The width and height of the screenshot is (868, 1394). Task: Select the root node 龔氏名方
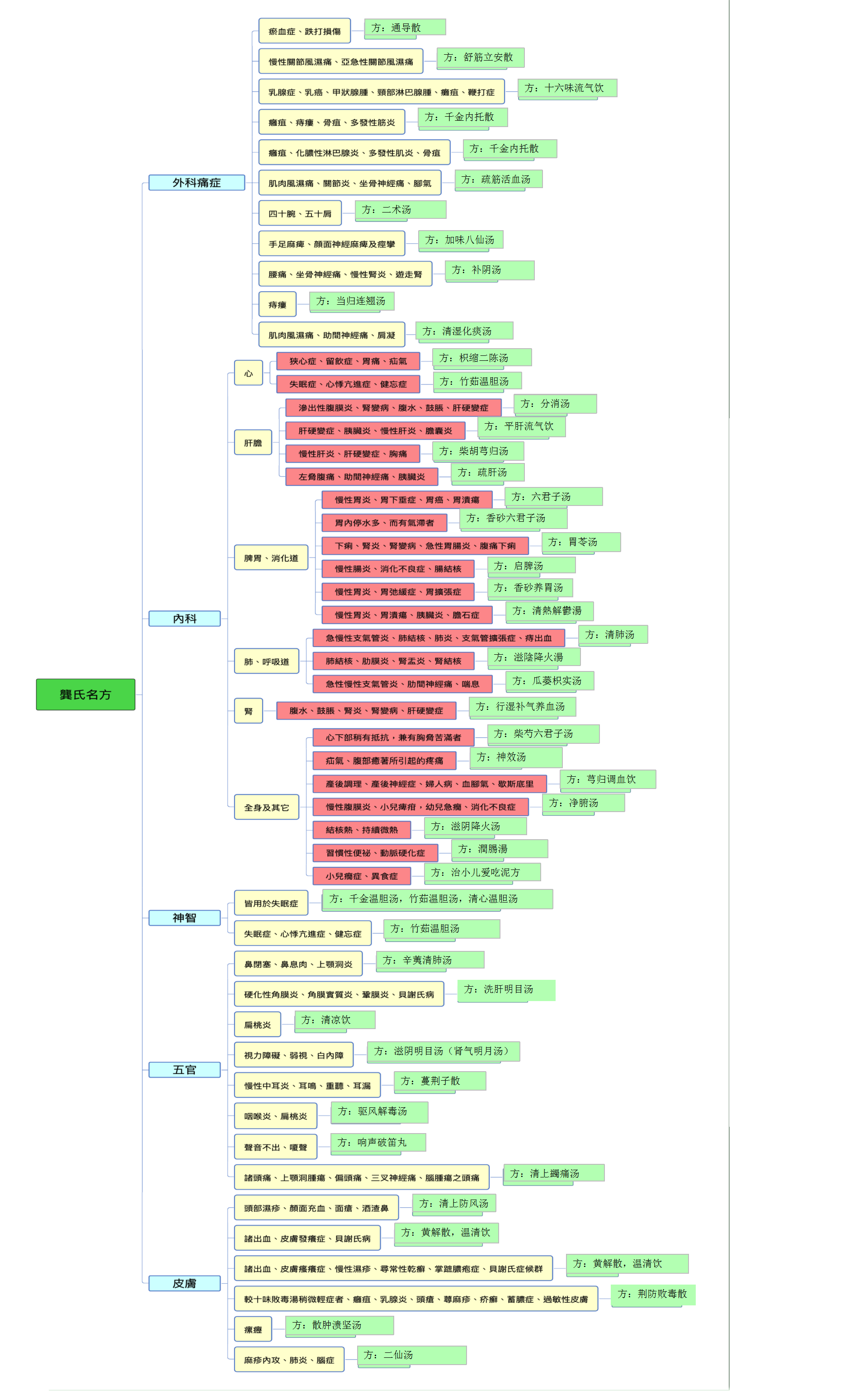click(85, 694)
